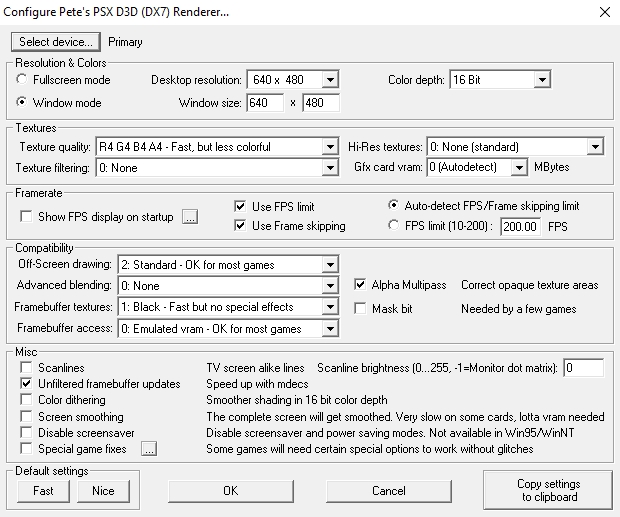The width and height of the screenshot is (620, 517).
Task: Toggle Unfiltered framebuffer updates checkbox
Action: [x=26, y=384]
